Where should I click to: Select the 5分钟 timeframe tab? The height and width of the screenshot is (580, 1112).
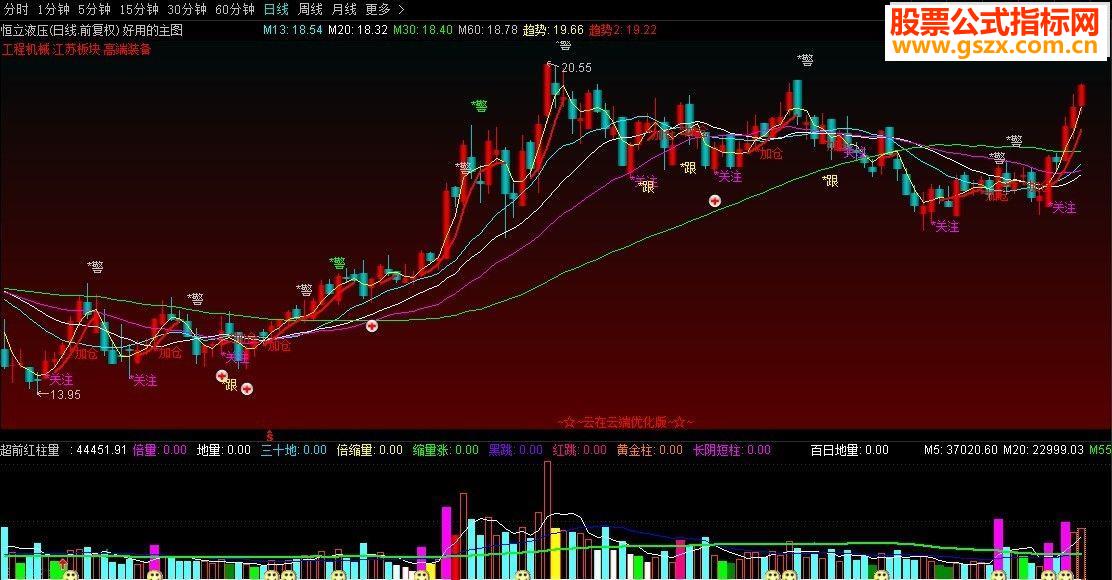(x=94, y=9)
